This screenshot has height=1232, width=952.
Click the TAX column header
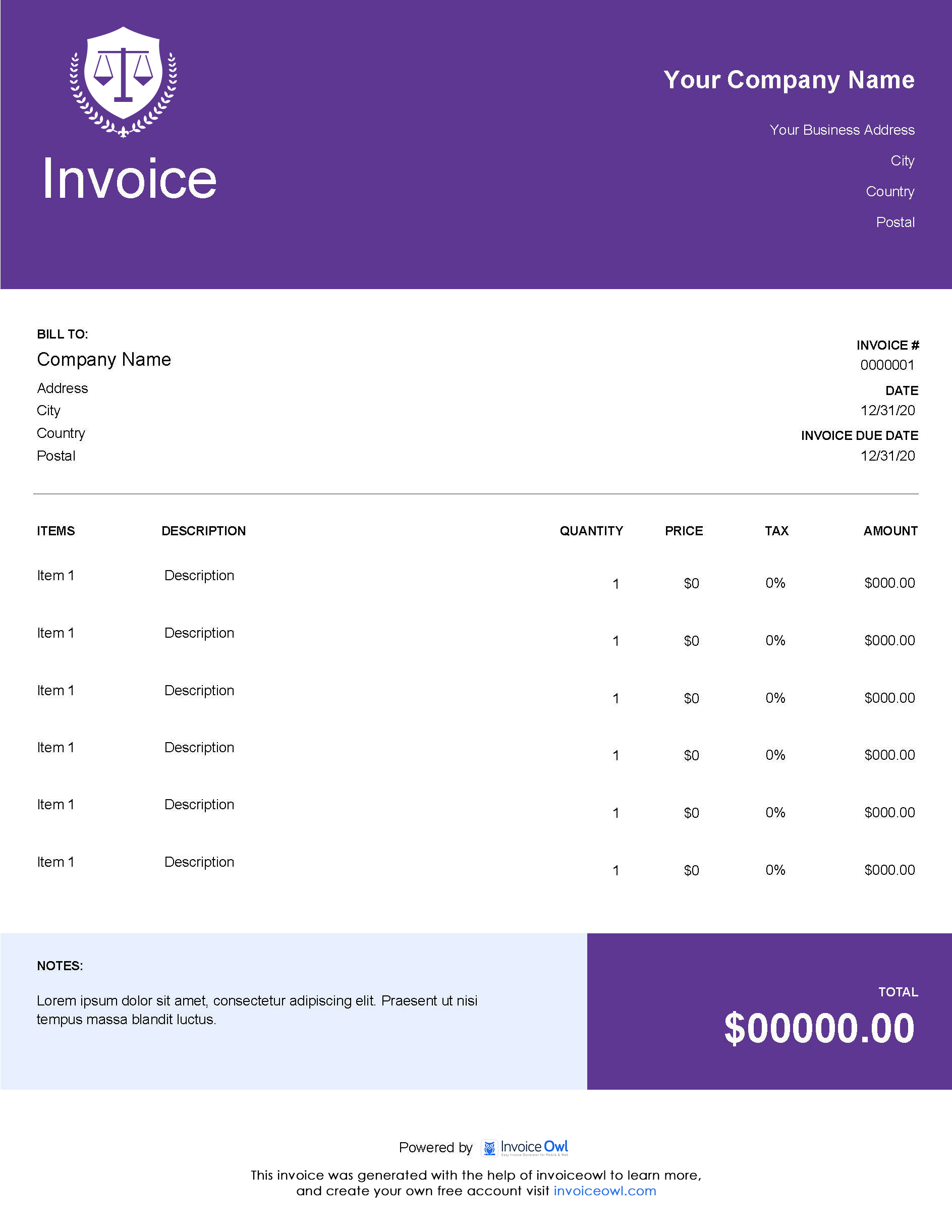tap(776, 531)
